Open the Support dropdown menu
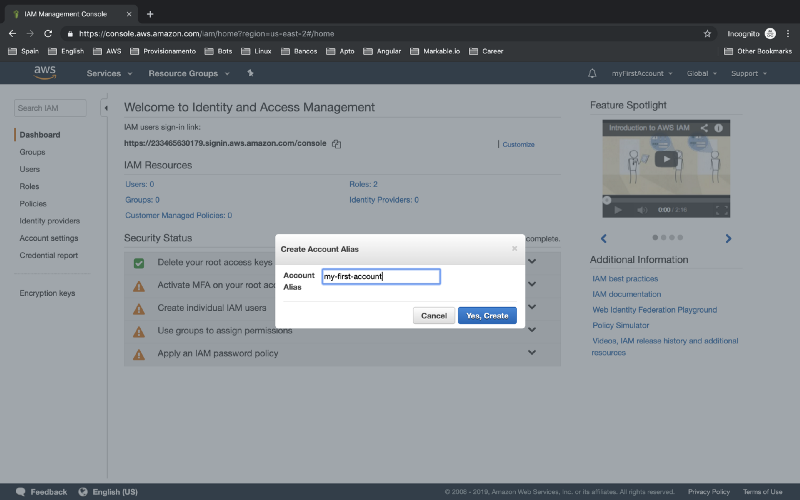This screenshot has height=500, width=800. click(748, 73)
